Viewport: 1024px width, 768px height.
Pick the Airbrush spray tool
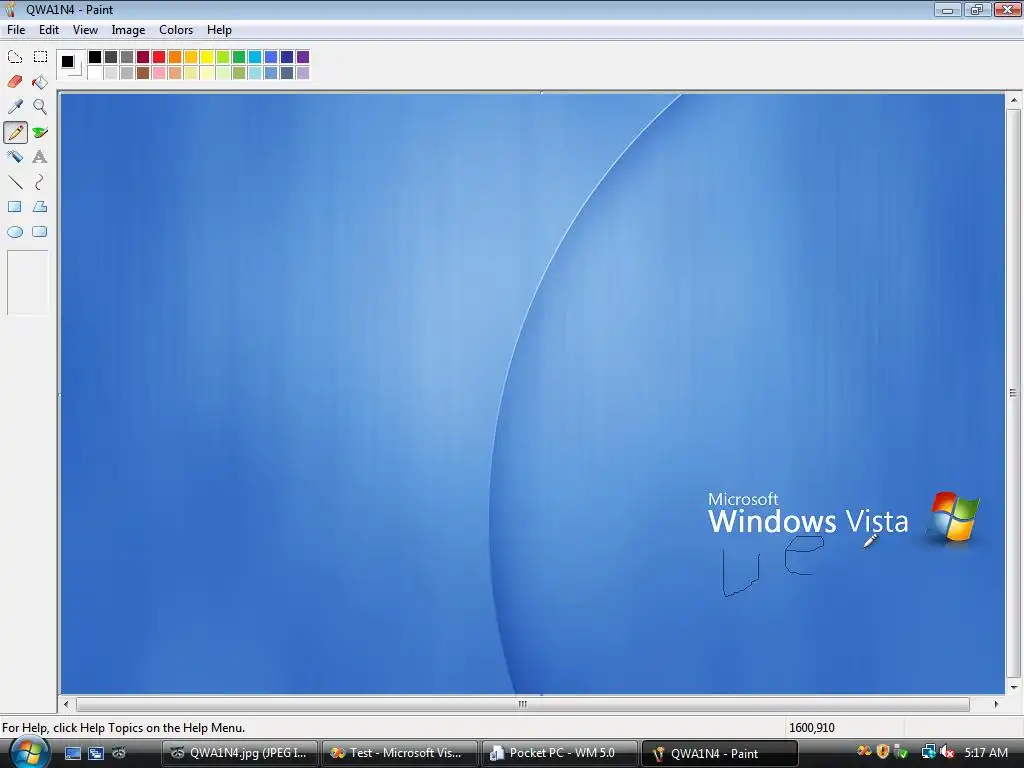15,157
